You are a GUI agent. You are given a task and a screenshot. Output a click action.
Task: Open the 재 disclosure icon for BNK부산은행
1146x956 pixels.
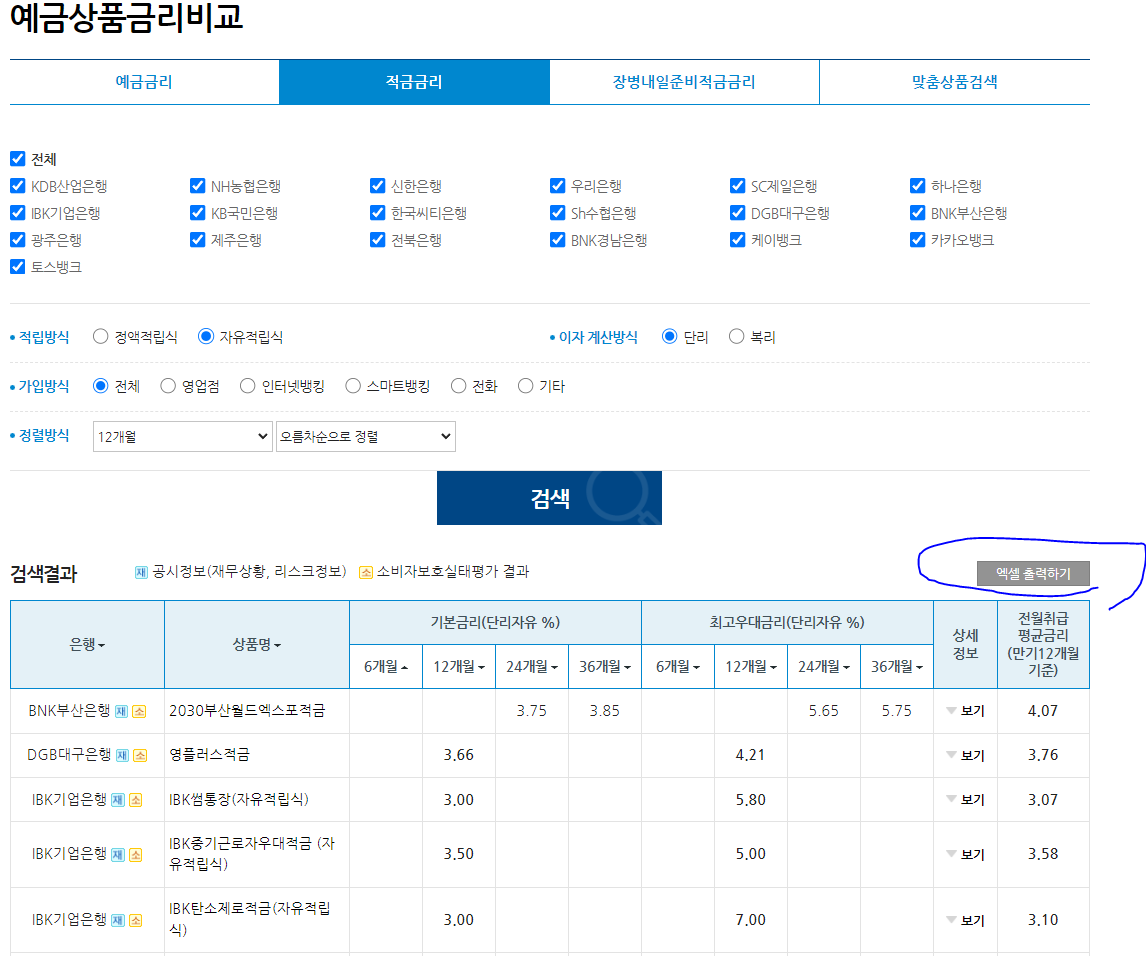click(121, 711)
